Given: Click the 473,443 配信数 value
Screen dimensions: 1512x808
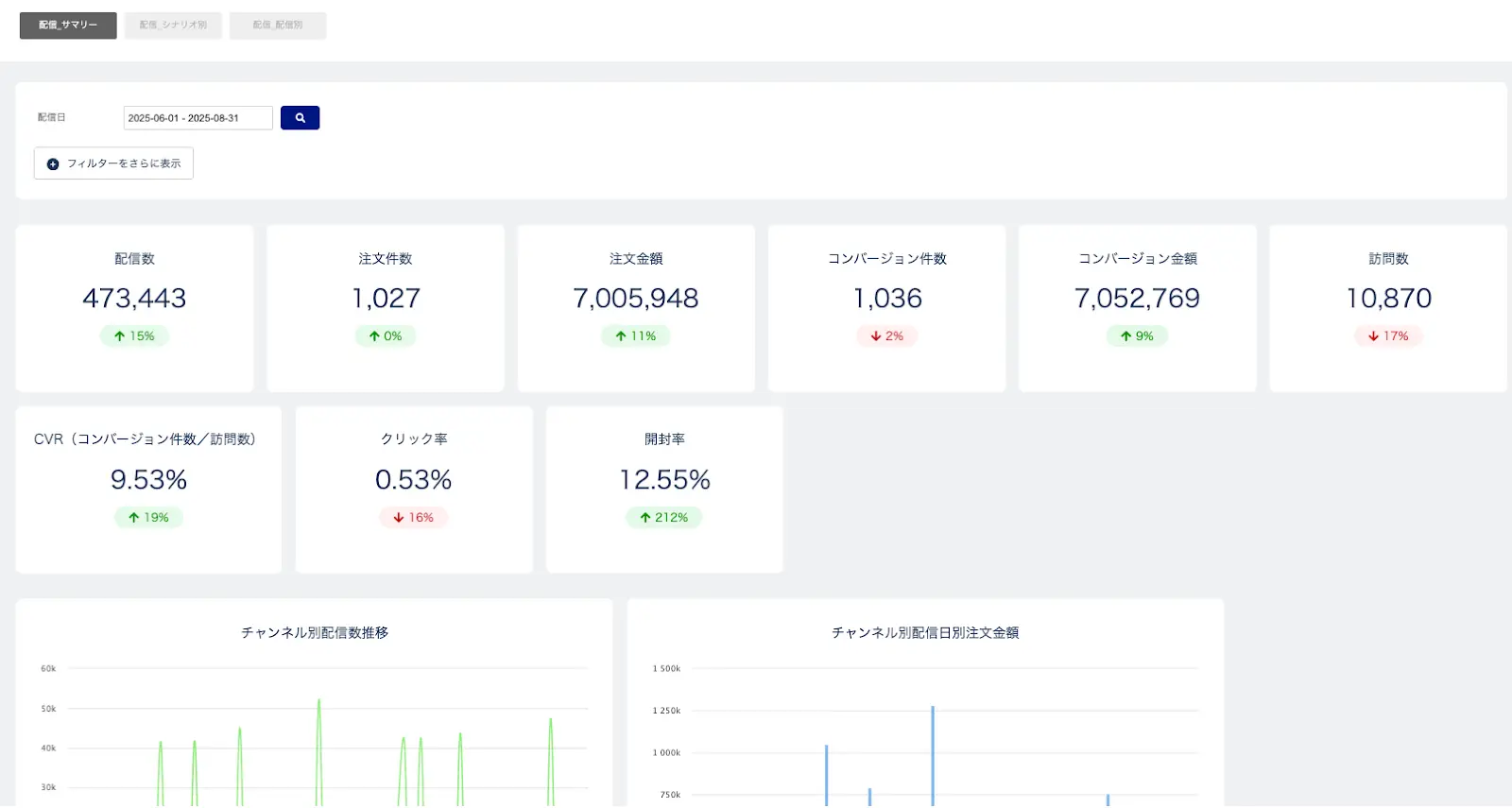Looking at the screenshot, I should pyautogui.click(x=134, y=299).
